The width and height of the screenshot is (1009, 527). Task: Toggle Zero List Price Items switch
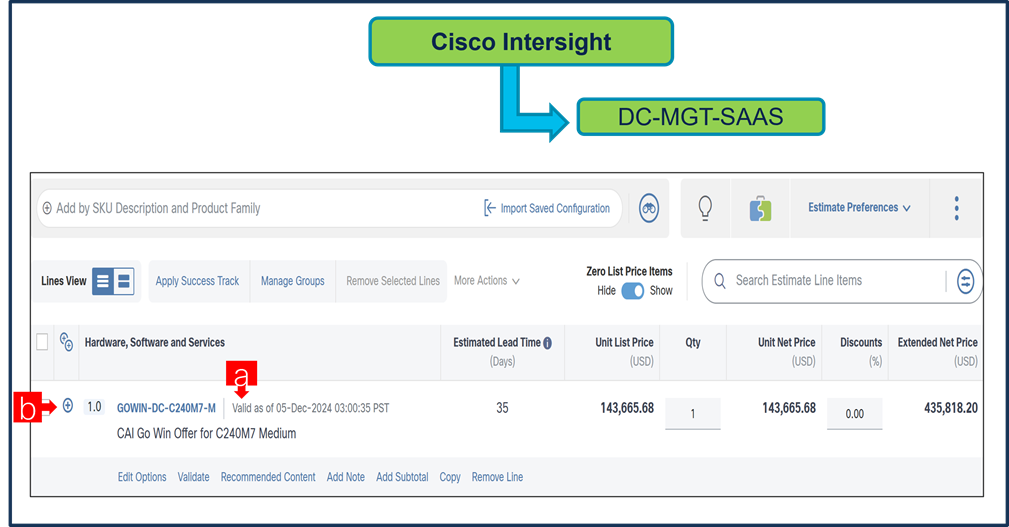click(x=633, y=291)
